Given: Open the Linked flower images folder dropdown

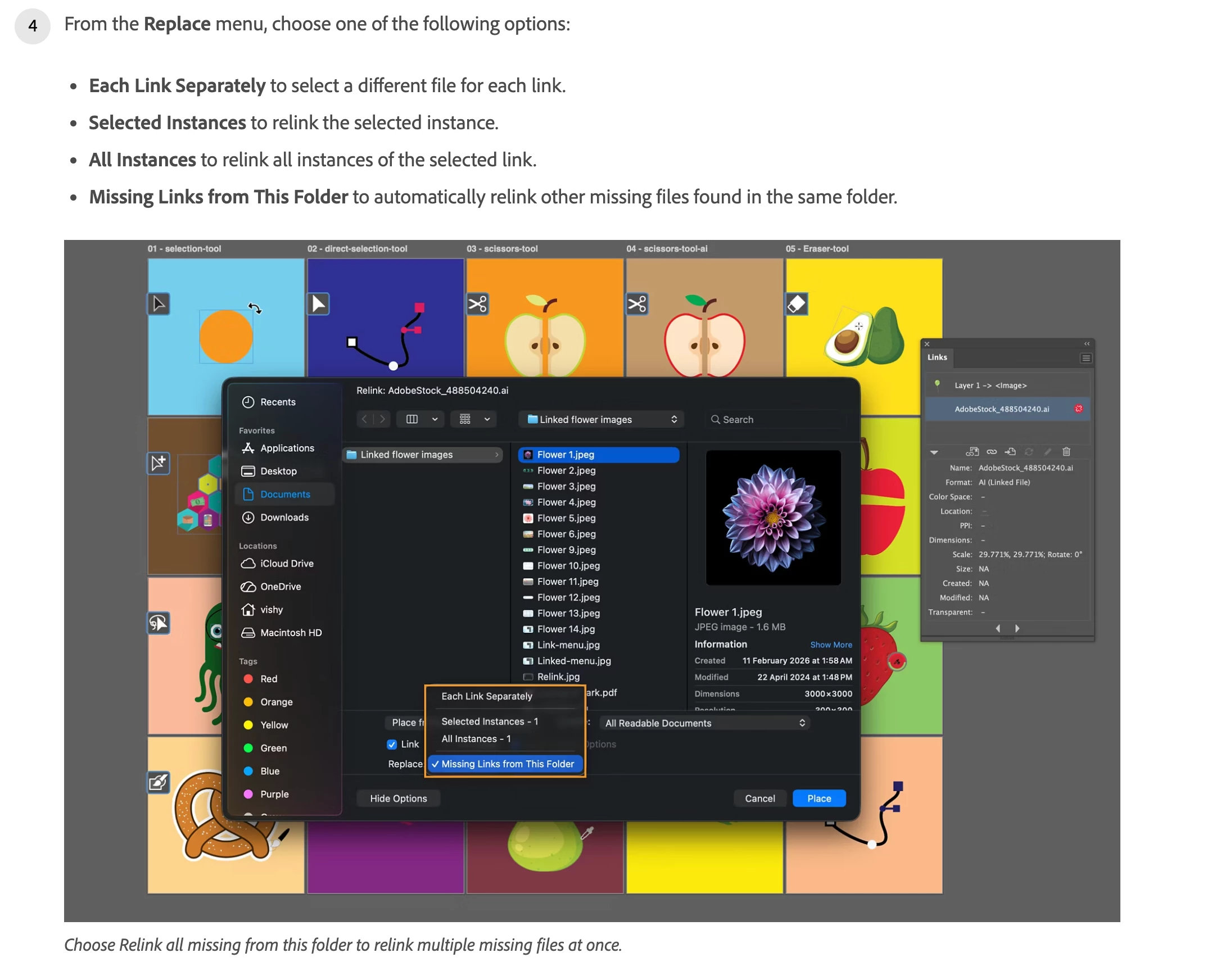Looking at the screenshot, I should [x=601, y=420].
